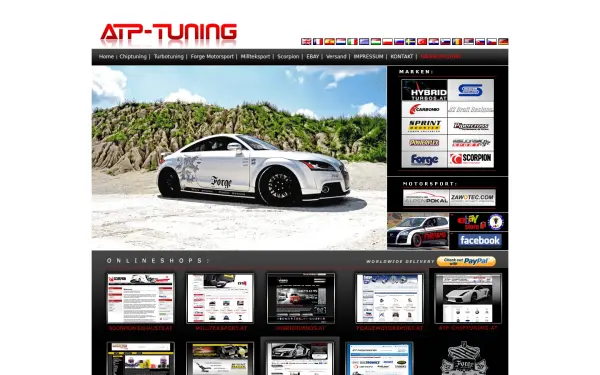Open the news car banner image
The width and height of the screenshot is (600, 375).
point(418,231)
